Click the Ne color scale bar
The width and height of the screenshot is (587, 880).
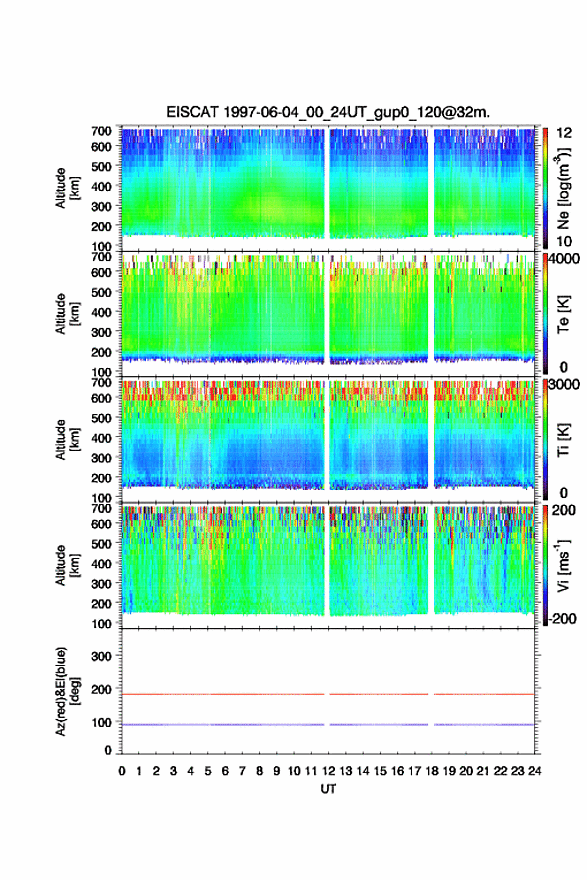545,187
